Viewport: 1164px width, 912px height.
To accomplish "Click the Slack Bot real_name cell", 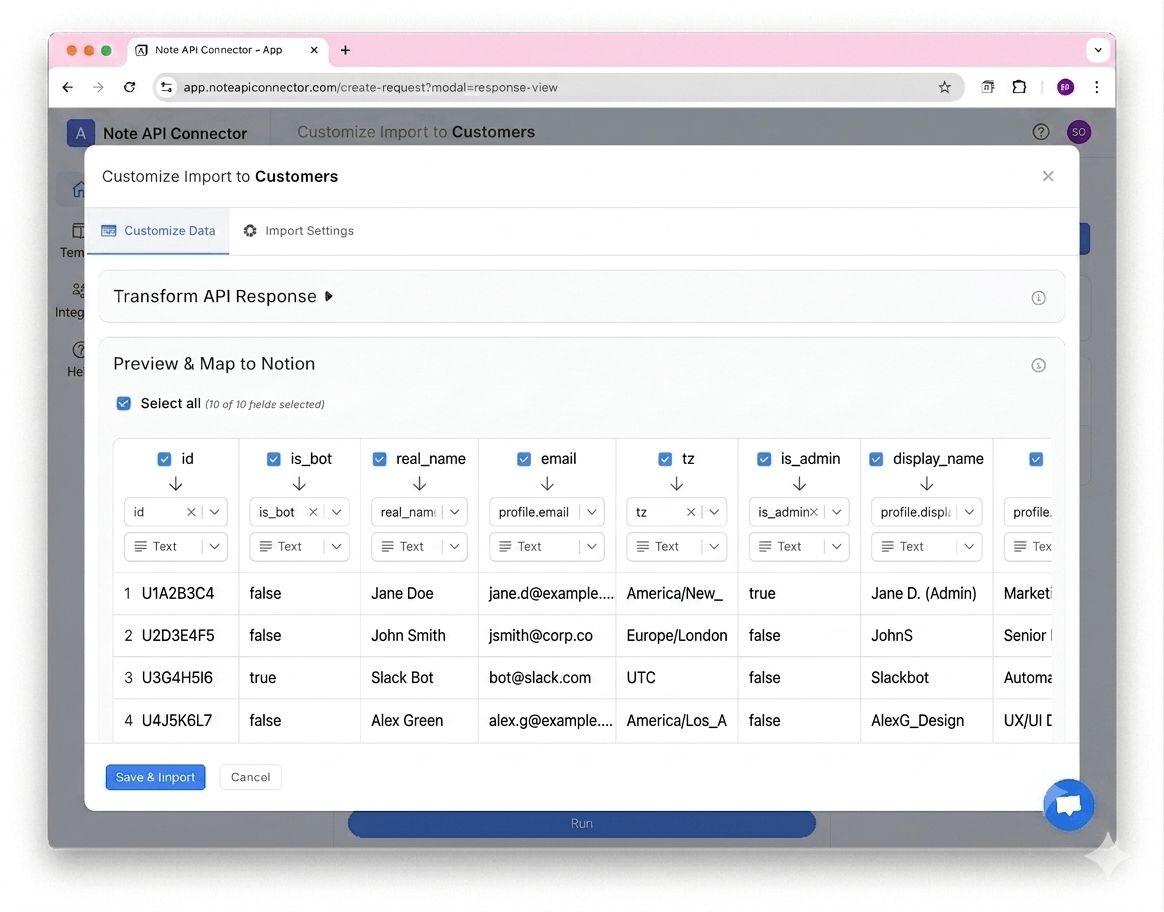I will (402, 678).
